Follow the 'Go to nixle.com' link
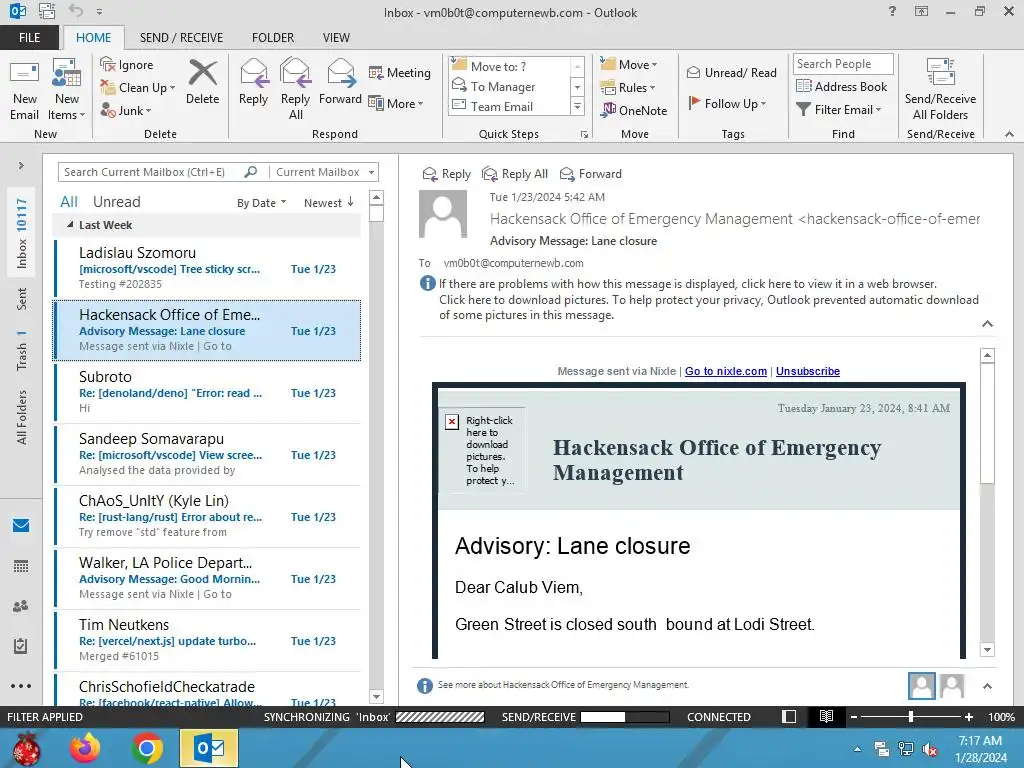The image size is (1024, 768). coord(726,371)
